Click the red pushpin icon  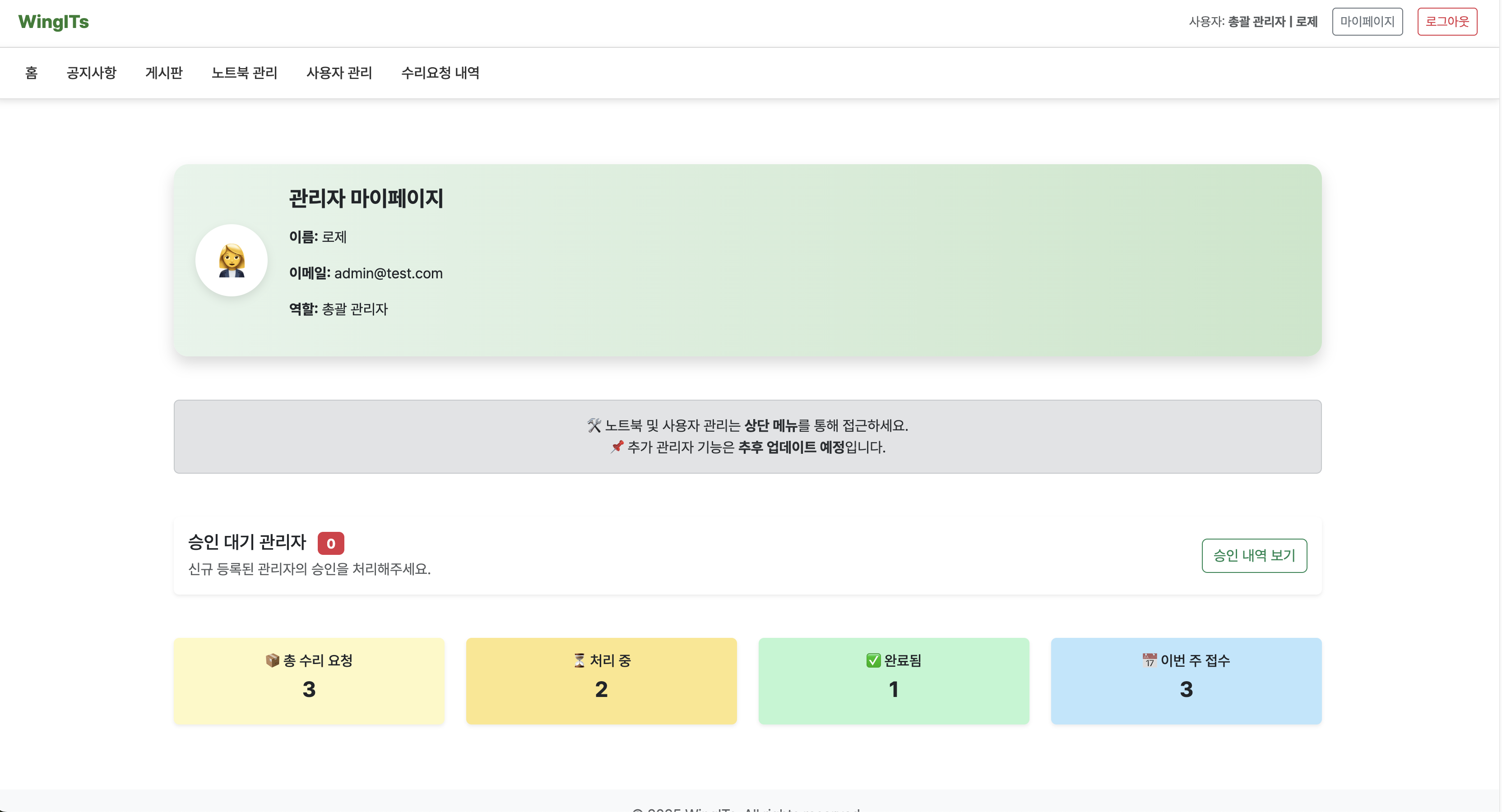[x=617, y=447]
